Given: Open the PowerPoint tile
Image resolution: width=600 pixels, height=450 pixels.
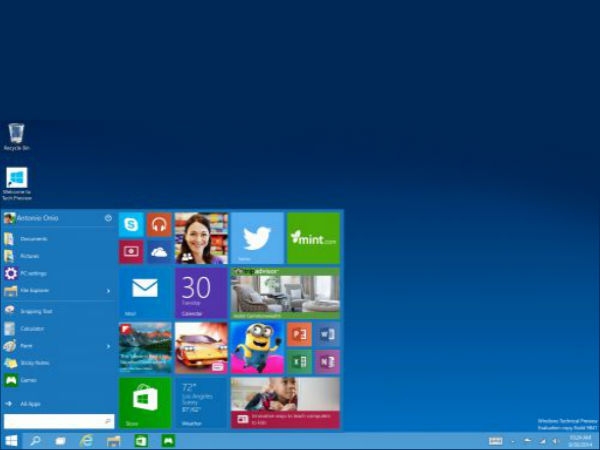Looking at the screenshot, I should (x=299, y=334).
